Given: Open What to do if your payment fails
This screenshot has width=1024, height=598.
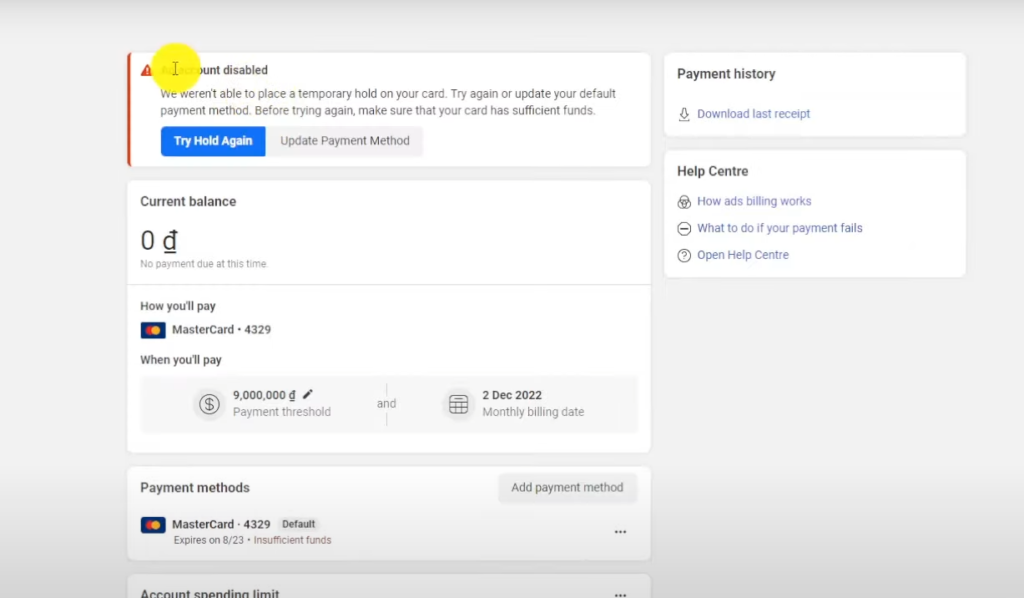Looking at the screenshot, I should (779, 228).
